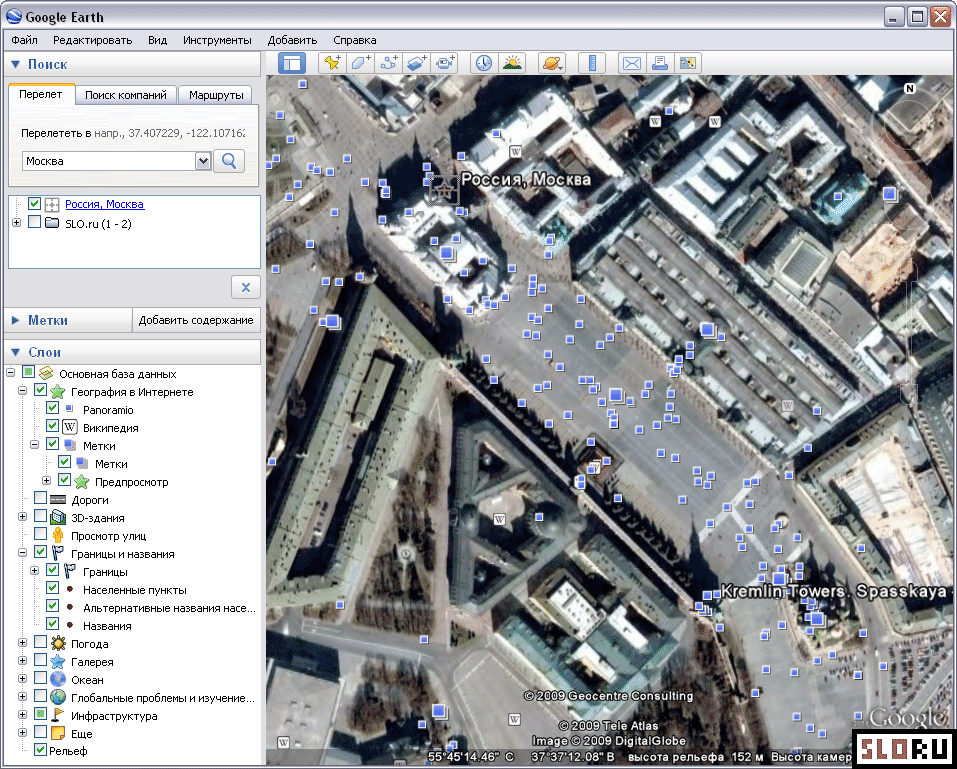Image resolution: width=957 pixels, height=769 pixels.
Task: Expand the Метки panel triangle
Action: click(16, 320)
